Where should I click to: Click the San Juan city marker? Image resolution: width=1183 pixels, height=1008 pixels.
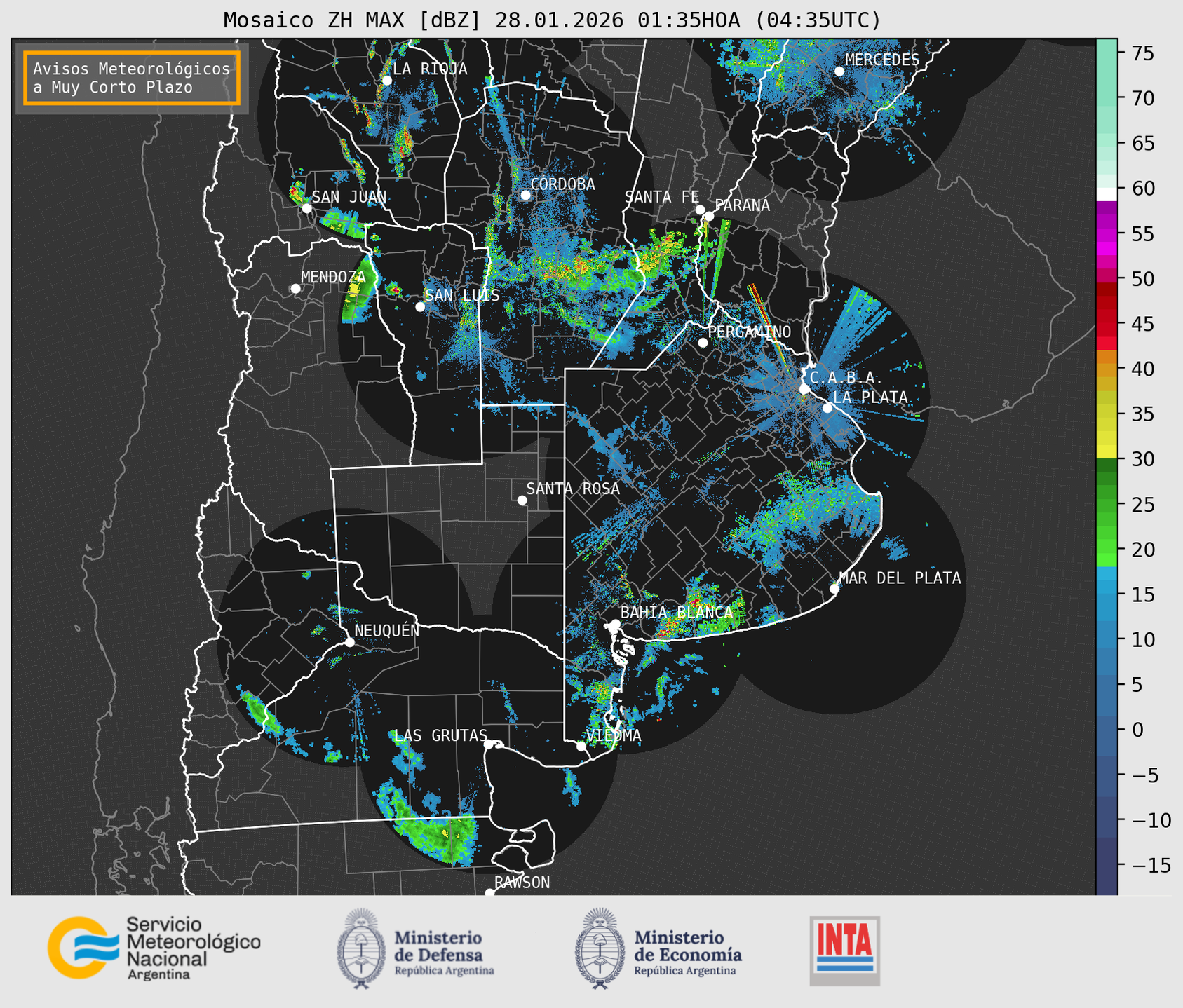pos(306,208)
